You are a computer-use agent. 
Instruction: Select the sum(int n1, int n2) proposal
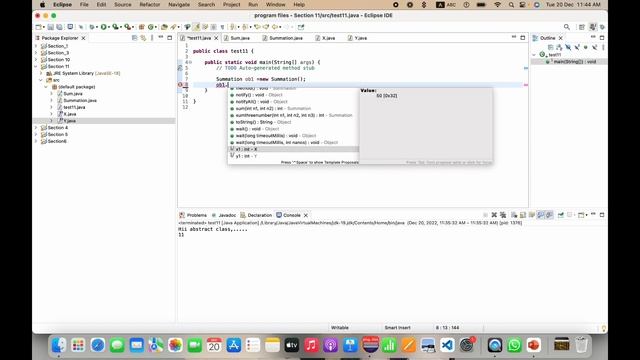293,109
